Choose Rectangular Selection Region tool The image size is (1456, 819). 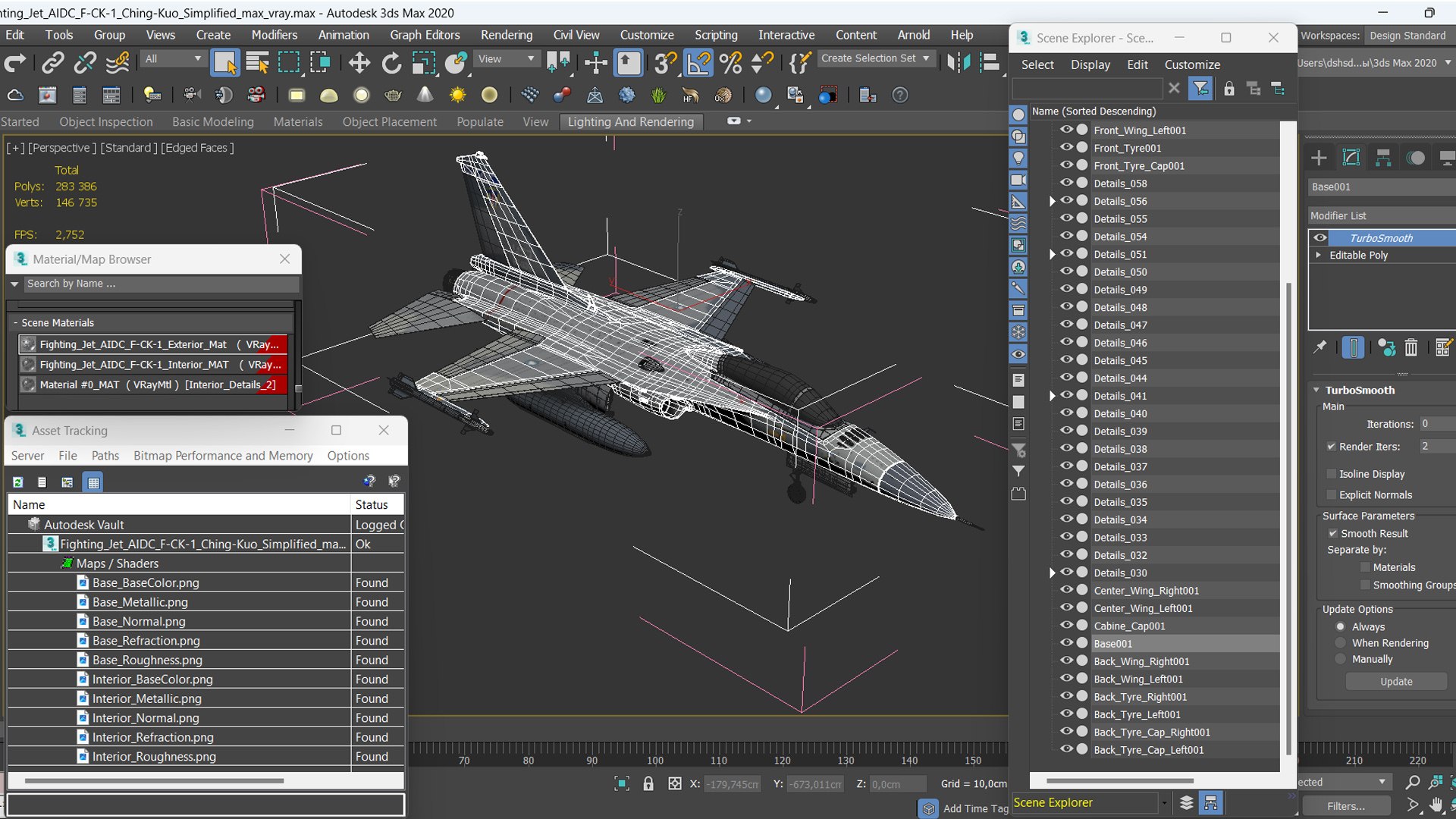coord(289,62)
